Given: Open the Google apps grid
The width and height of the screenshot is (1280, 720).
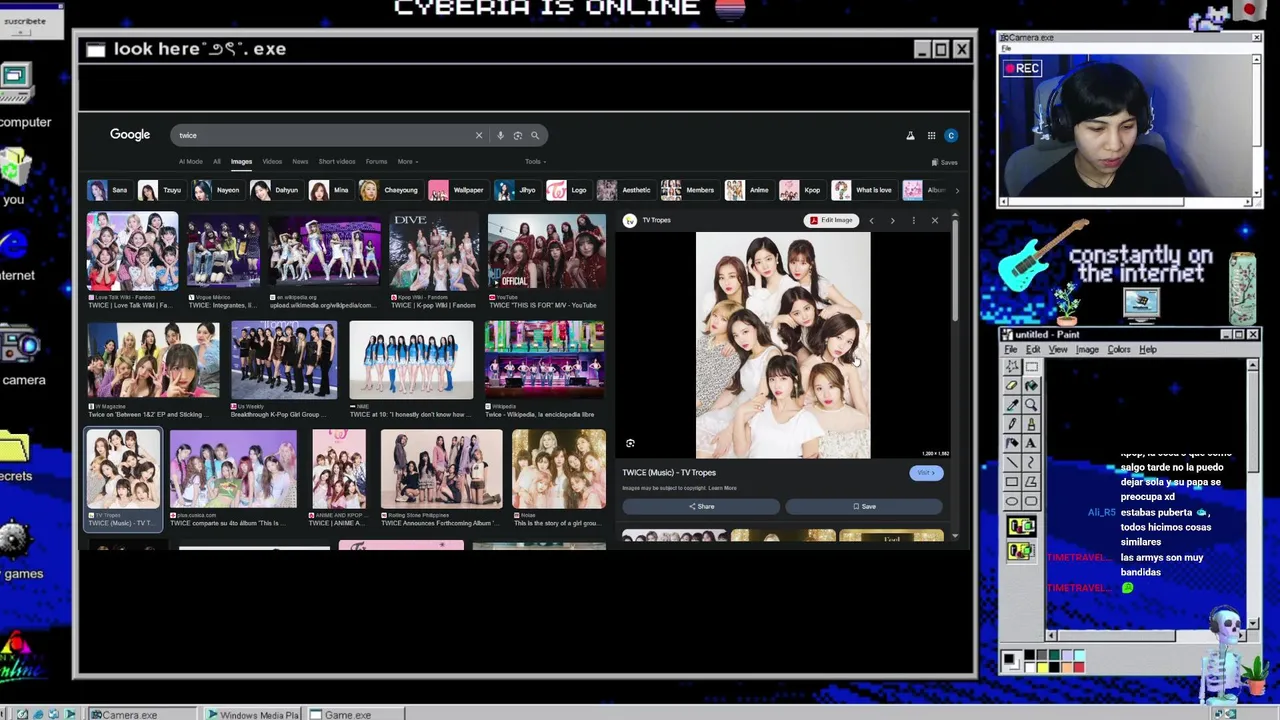Looking at the screenshot, I should point(931,136).
